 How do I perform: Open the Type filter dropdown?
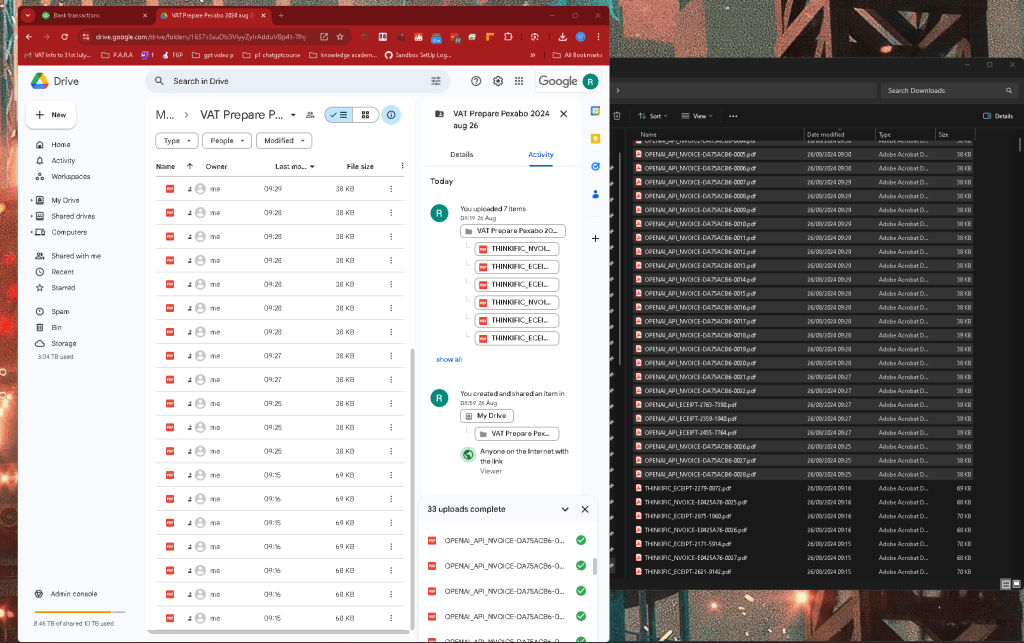[x=176, y=140]
